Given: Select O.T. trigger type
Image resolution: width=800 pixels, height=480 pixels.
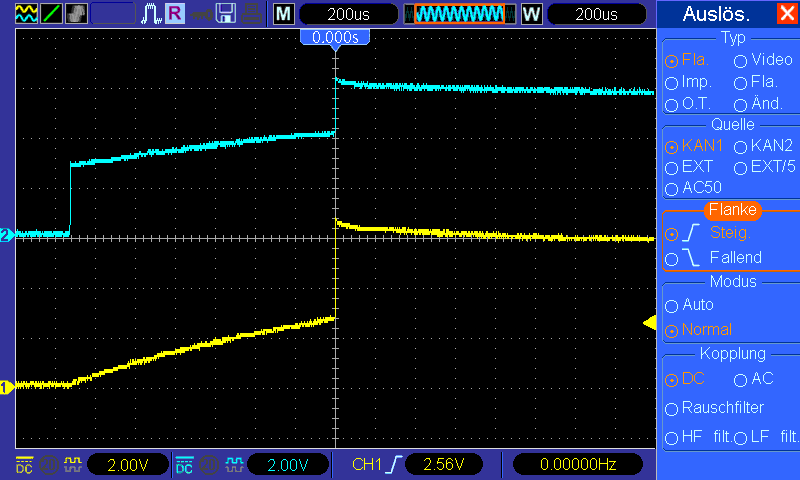Looking at the screenshot, I should pos(688,104).
